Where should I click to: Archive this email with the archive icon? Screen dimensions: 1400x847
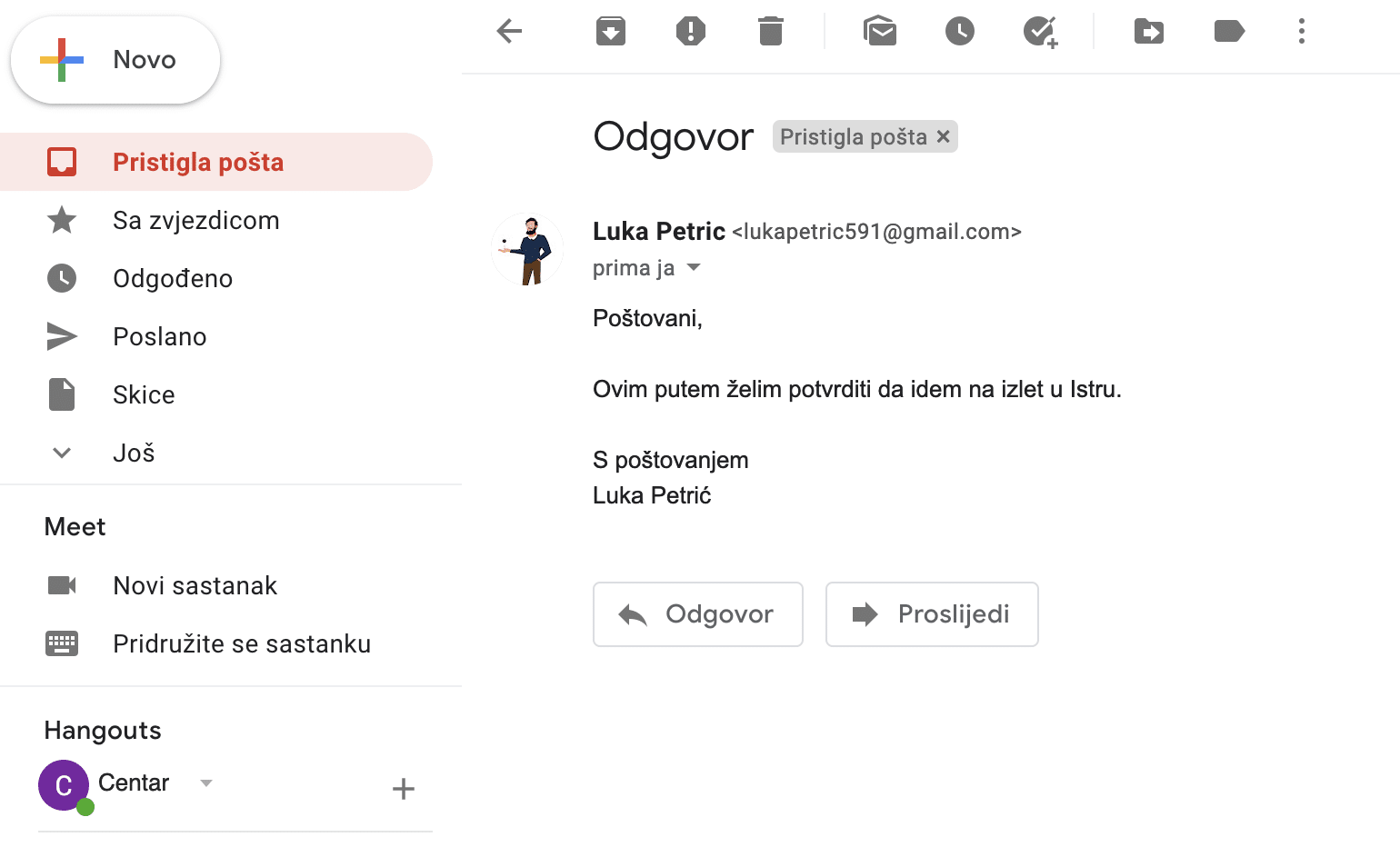[x=610, y=32]
